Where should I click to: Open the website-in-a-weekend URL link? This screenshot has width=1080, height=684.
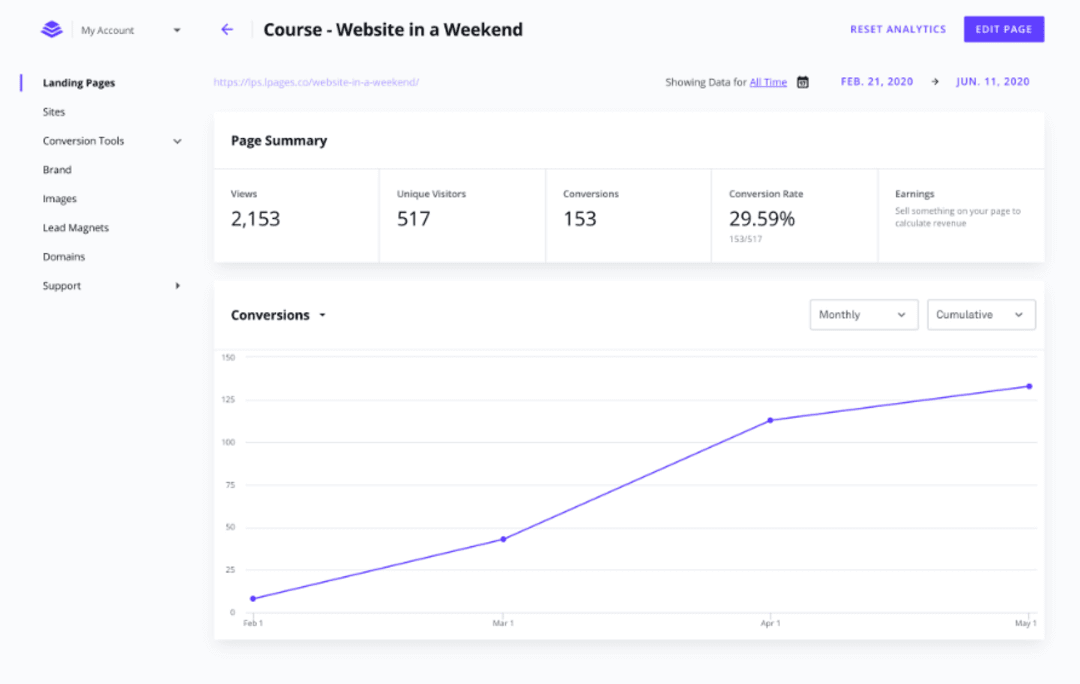317,82
